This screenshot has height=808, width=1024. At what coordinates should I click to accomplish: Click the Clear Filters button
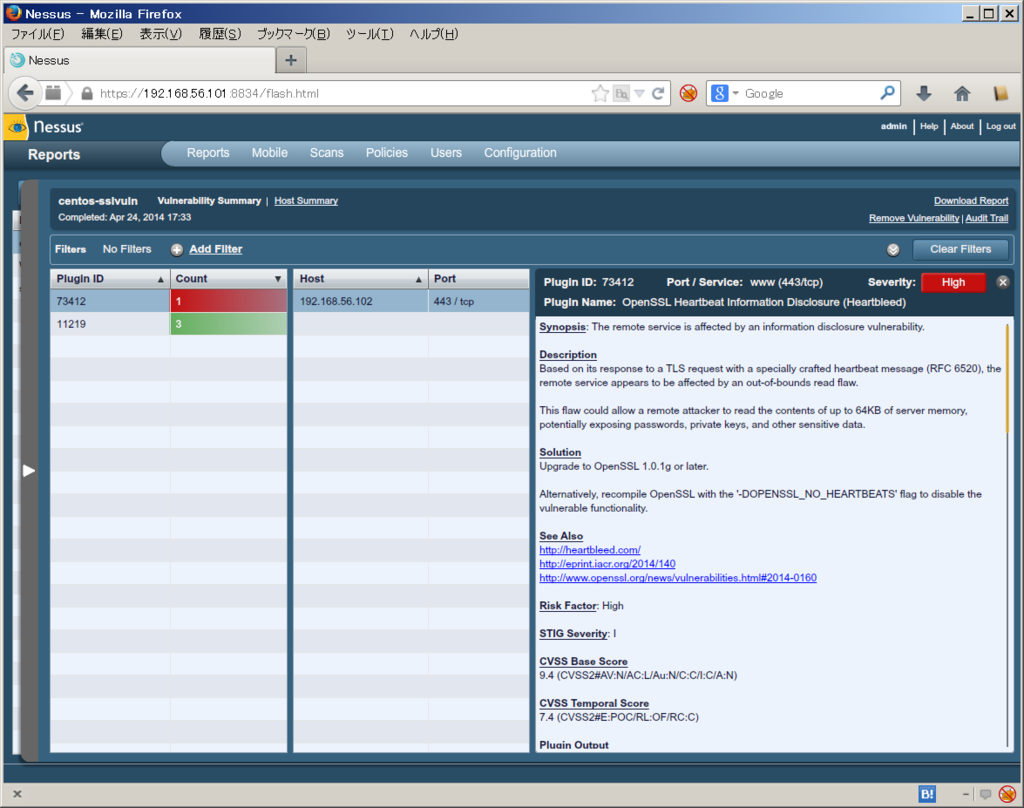(x=960, y=250)
